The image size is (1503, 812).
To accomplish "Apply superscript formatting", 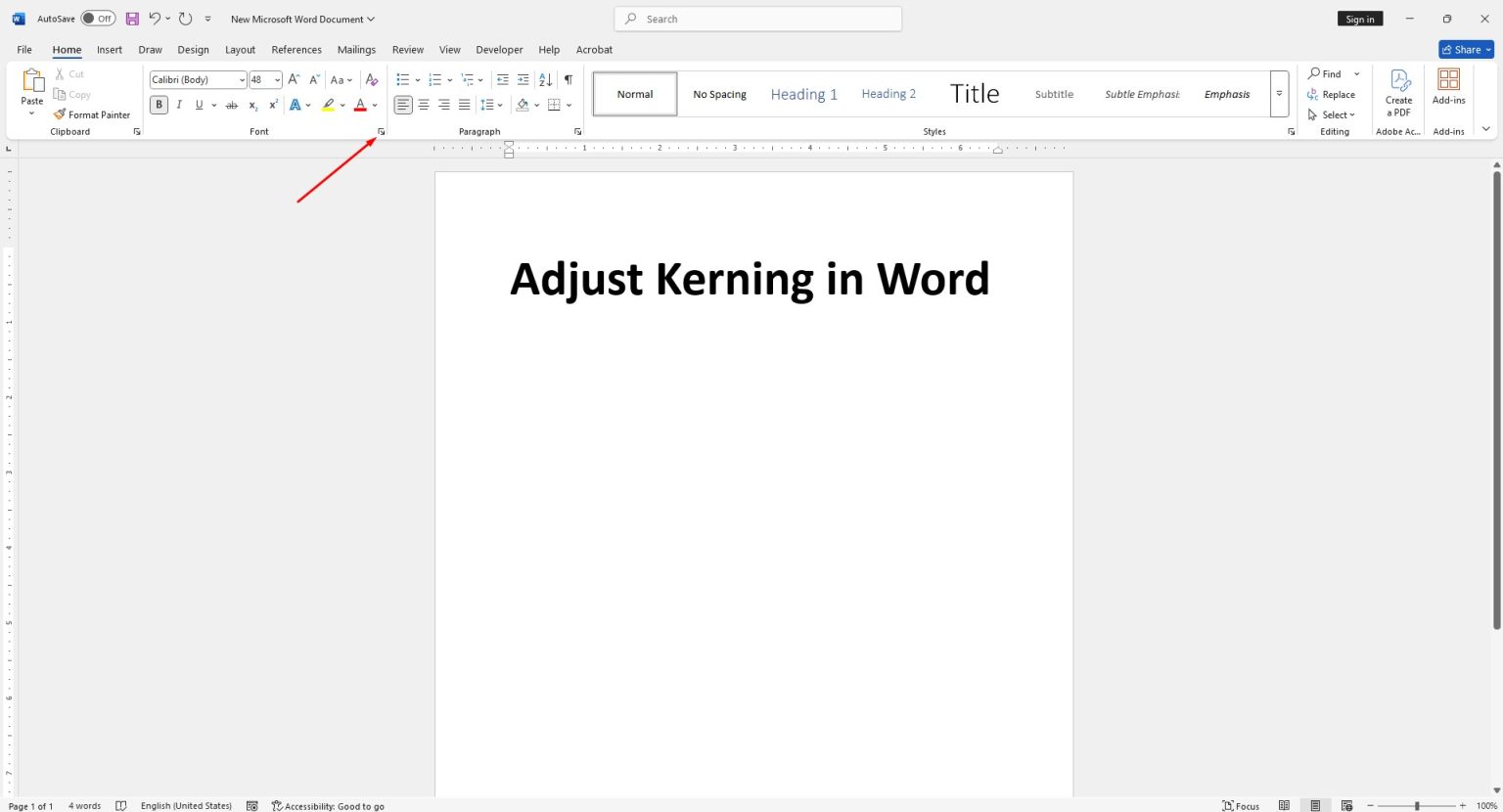I will tap(273, 105).
